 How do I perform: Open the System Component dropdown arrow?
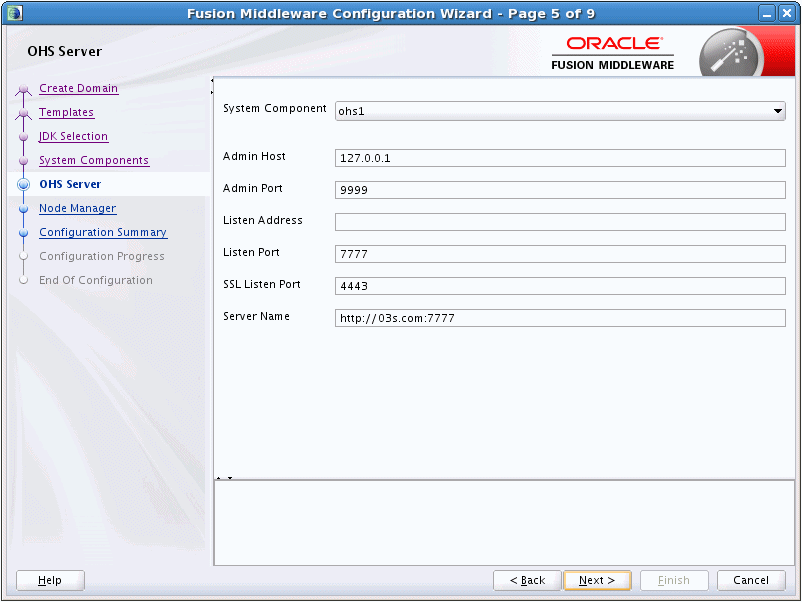coord(777,111)
